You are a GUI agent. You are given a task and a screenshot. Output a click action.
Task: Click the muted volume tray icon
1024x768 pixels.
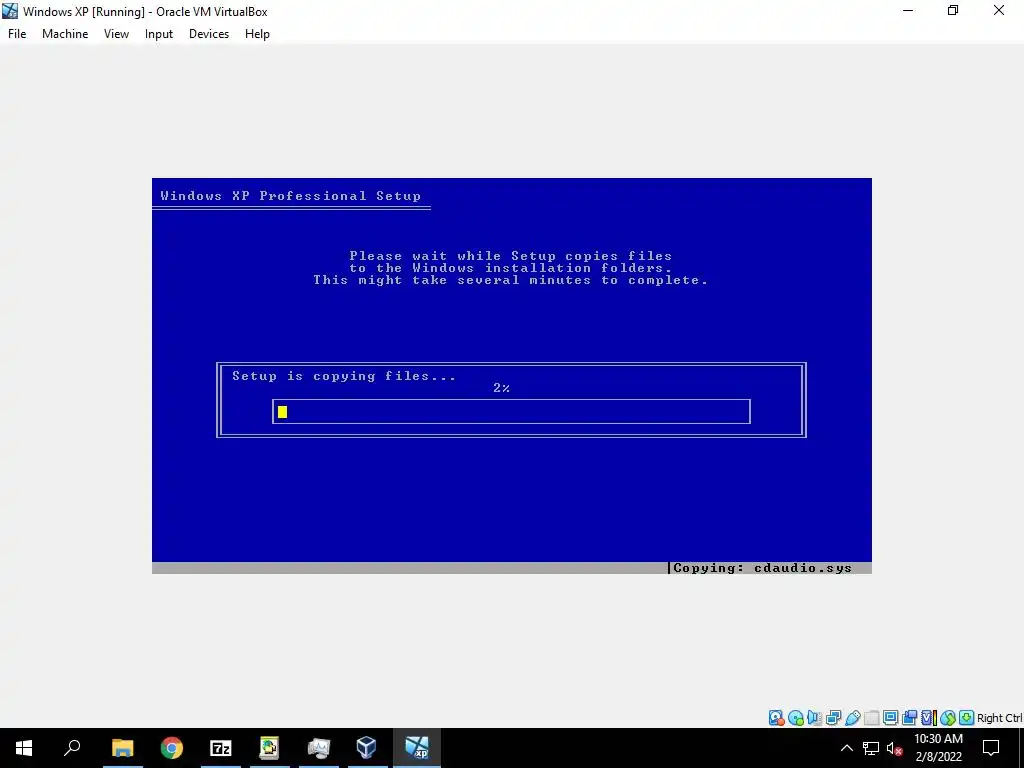coord(894,748)
